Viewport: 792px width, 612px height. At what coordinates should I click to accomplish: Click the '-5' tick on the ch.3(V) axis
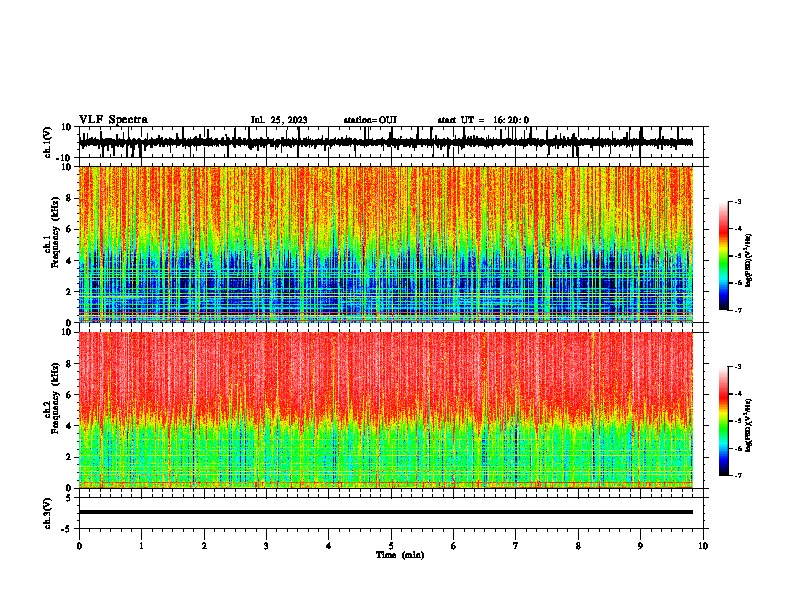(x=67, y=529)
